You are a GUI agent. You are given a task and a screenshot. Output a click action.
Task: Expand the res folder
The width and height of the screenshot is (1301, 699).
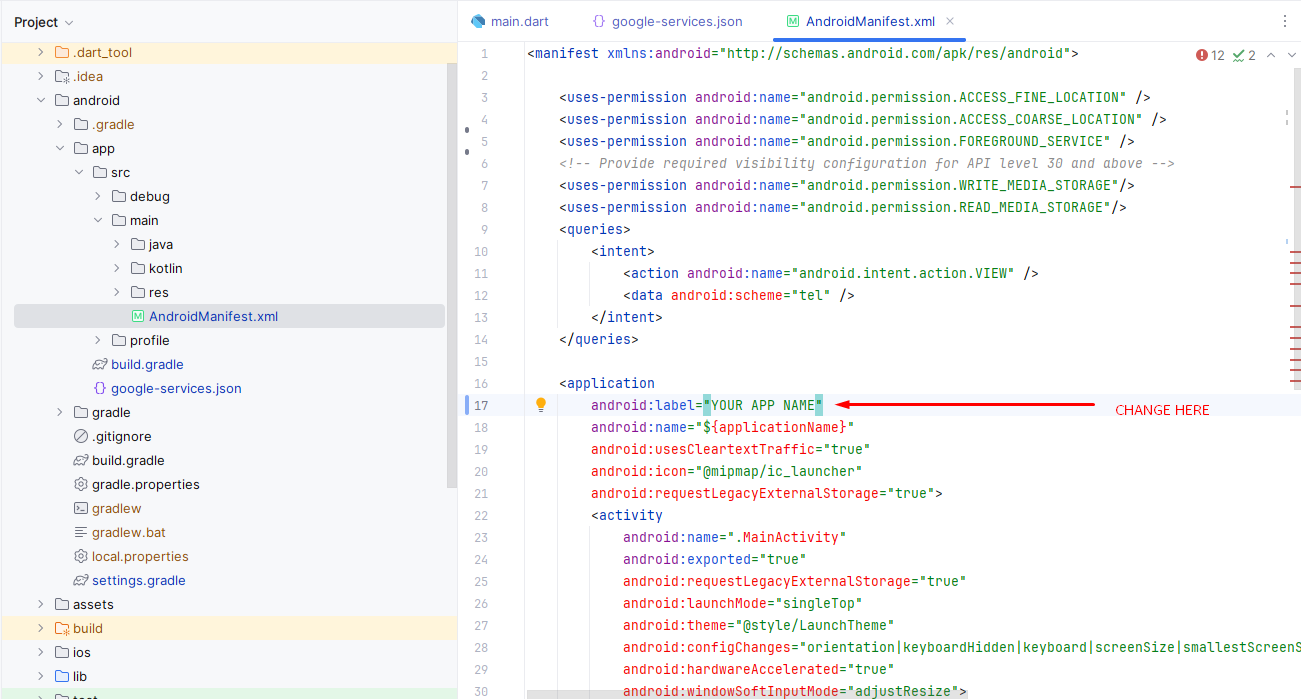click(x=117, y=292)
